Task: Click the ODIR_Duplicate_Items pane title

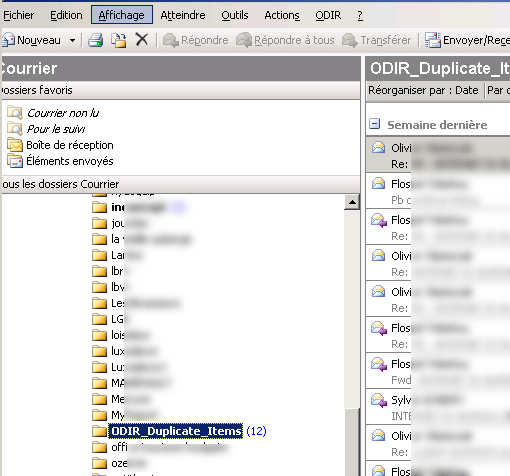Action: 439,68
